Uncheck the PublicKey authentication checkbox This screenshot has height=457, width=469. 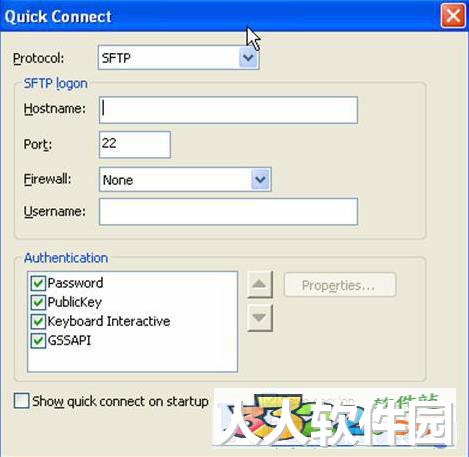pyautogui.click(x=38, y=302)
